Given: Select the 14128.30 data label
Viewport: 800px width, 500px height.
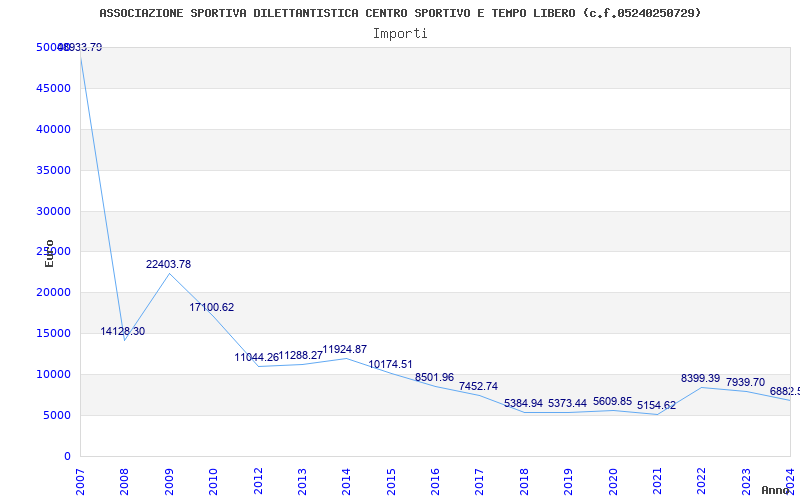Looking at the screenshot, I should point(122,331).
